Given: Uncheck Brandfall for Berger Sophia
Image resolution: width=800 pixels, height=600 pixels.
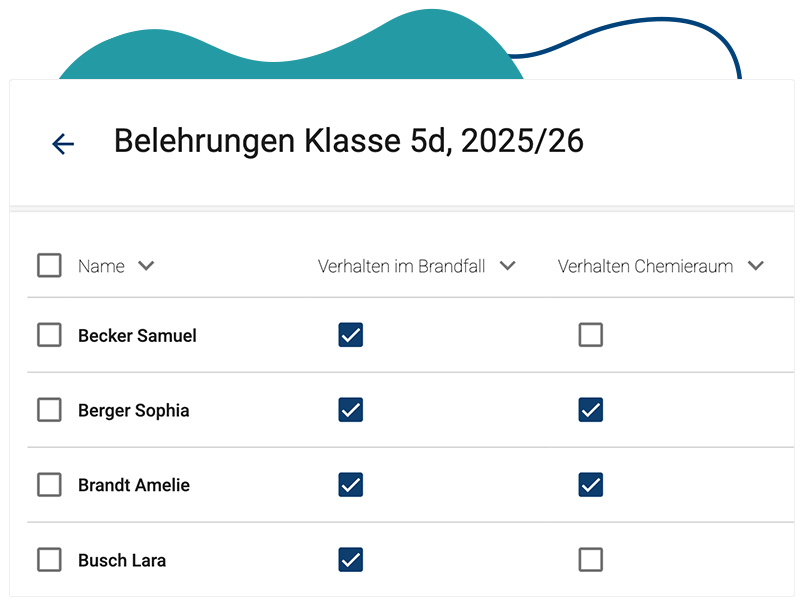Looking at the screenshot, I should [351, 410].
